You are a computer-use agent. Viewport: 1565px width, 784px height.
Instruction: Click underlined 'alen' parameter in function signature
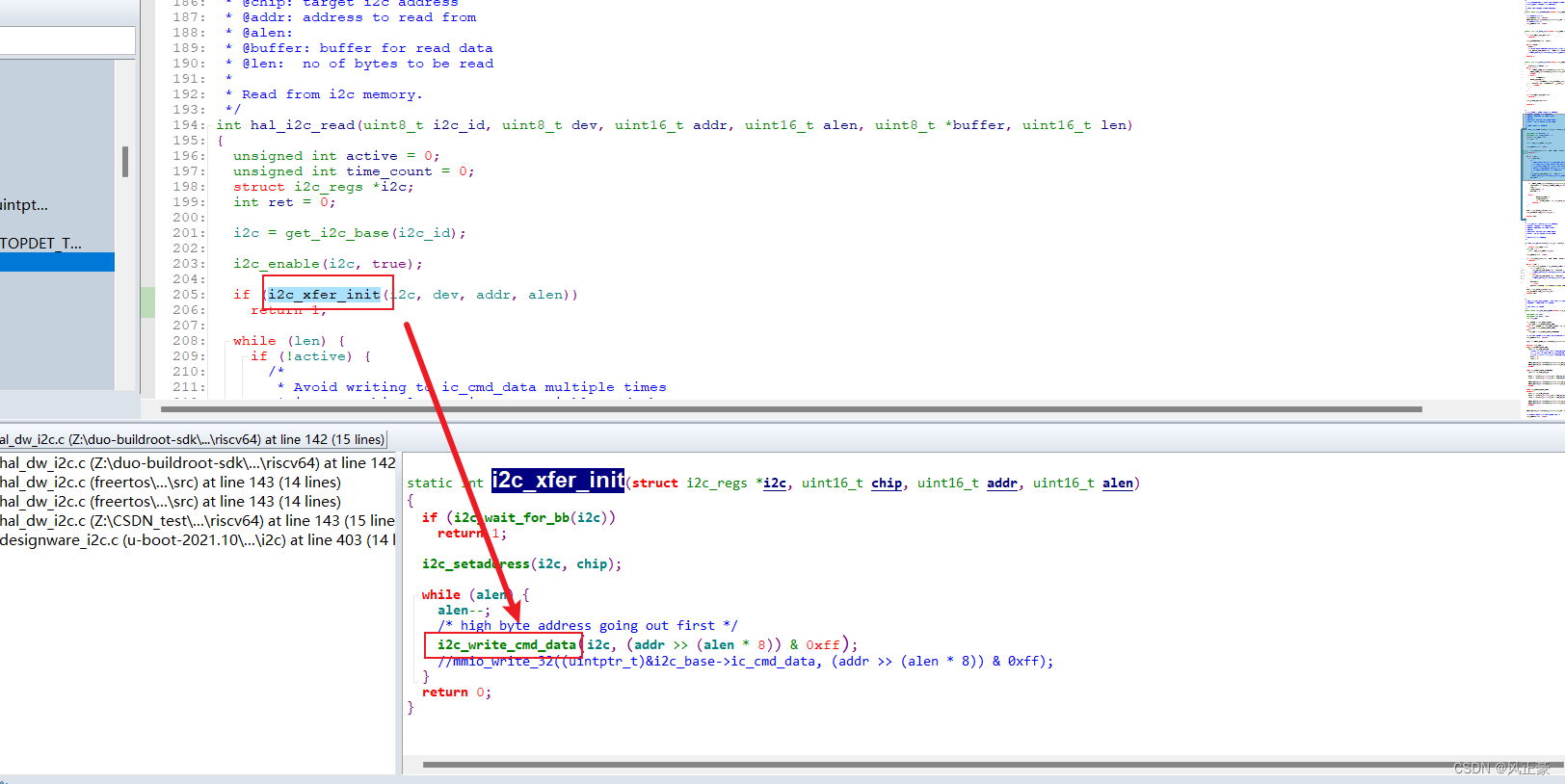1118,483
